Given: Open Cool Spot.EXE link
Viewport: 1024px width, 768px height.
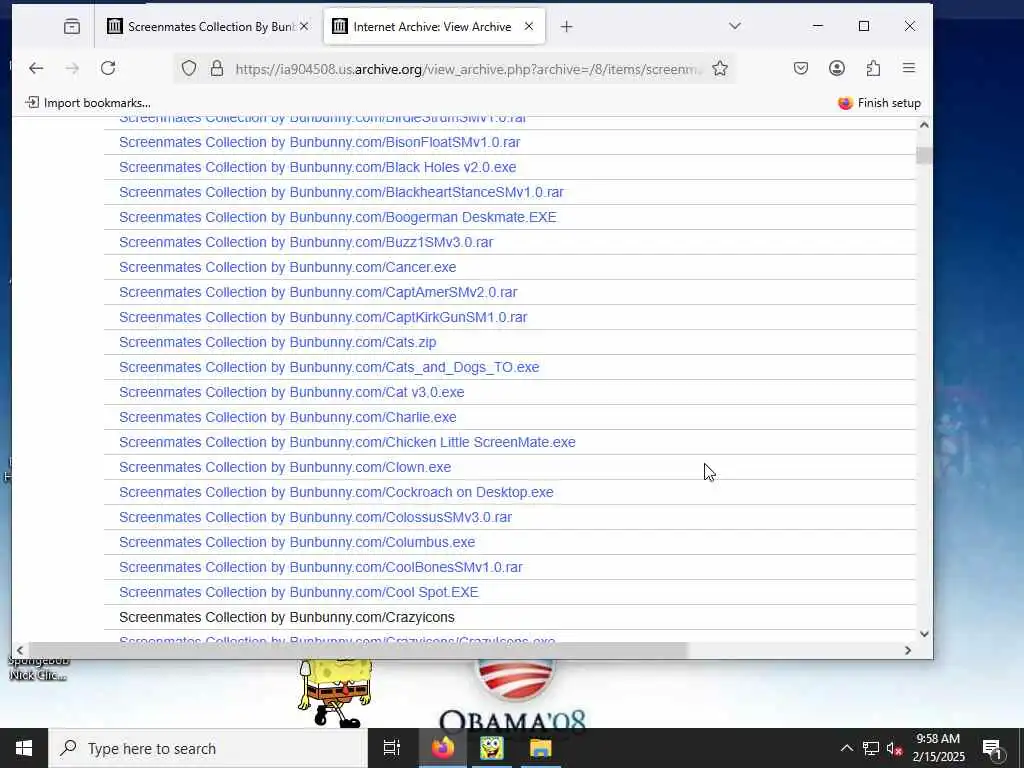Looking at the screenshot, I should (x=298, y=592).
